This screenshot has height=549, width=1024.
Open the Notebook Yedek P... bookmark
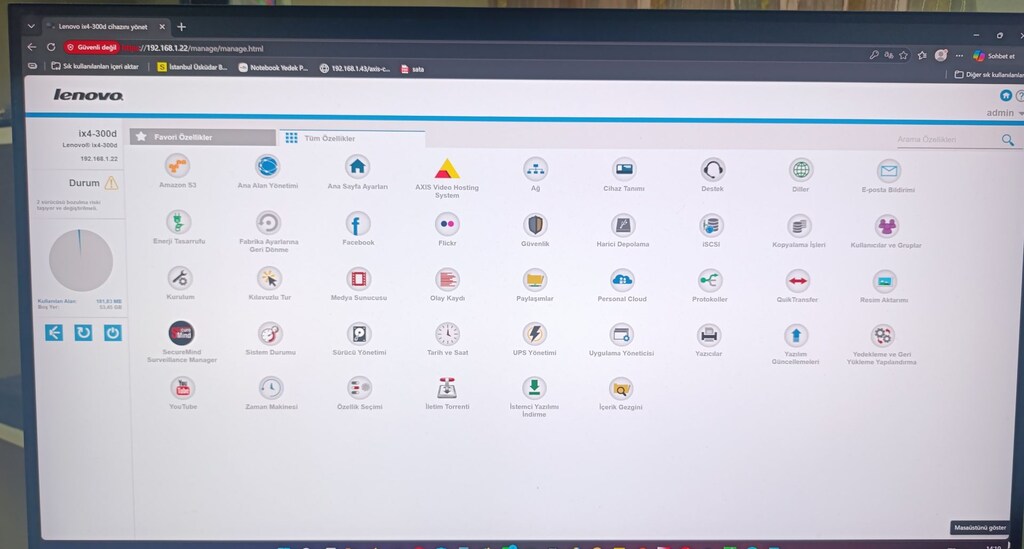(273, 68)
